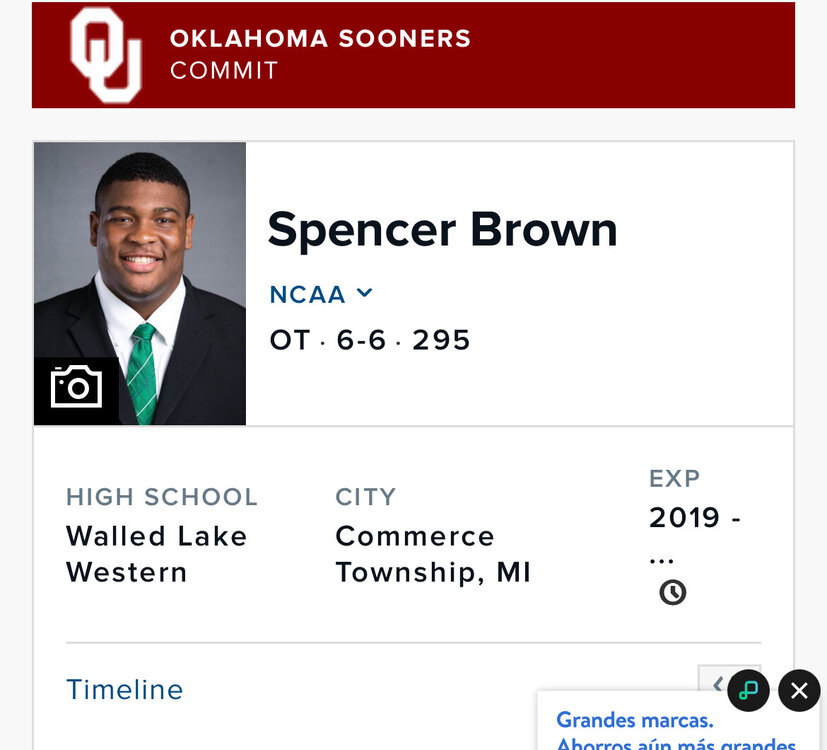Click the Oklahoma Sooners OU logo
The width and height of the screenshot is (827, 750).
[106, 55]
